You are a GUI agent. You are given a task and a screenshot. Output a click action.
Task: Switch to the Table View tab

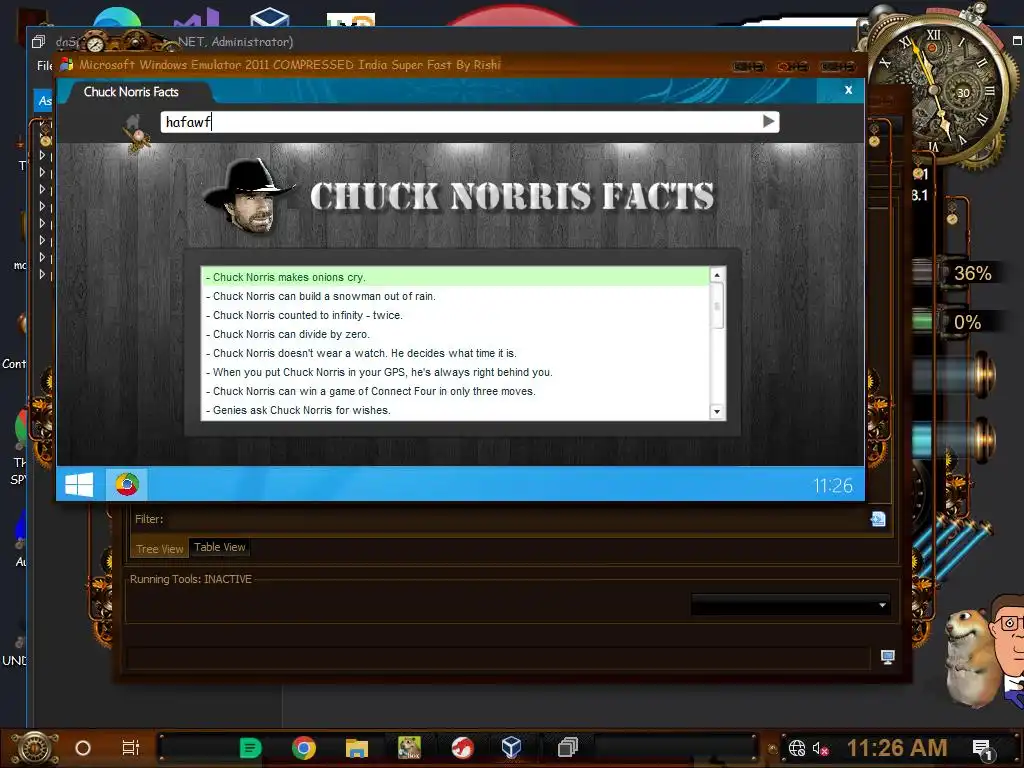pos(219,547)
